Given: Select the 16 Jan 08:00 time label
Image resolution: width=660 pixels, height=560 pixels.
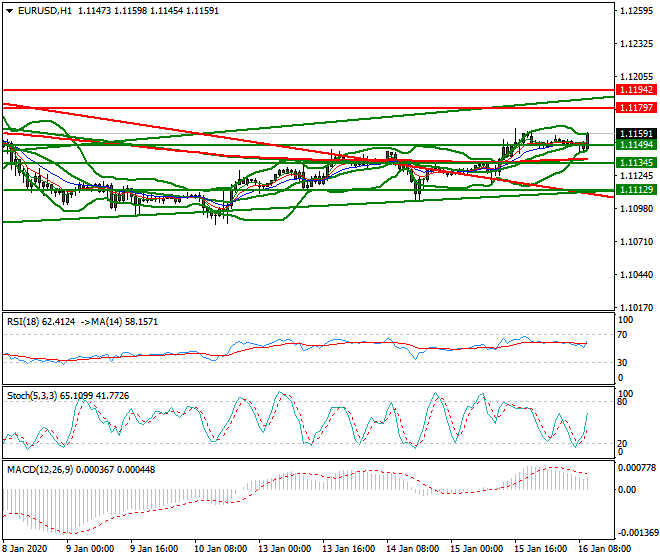Looking at the screenshot, I should point(604,549).
